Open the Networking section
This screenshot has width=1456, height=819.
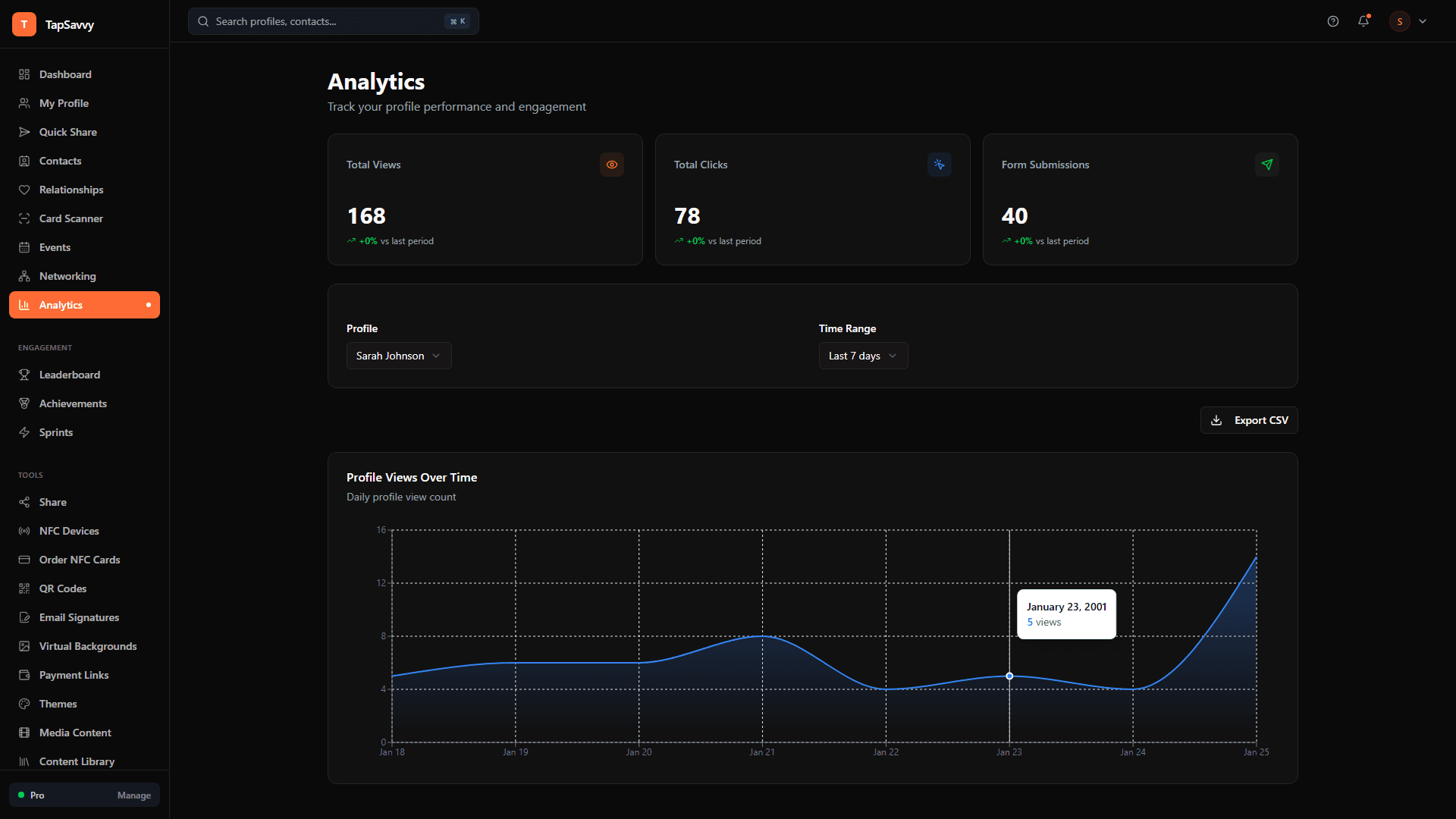tap(67, 276)
